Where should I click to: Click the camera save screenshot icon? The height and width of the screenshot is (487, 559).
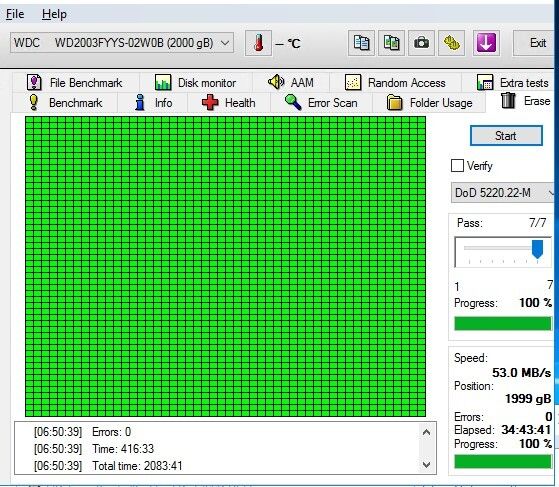pyautogui.click(x=421, y=43)
